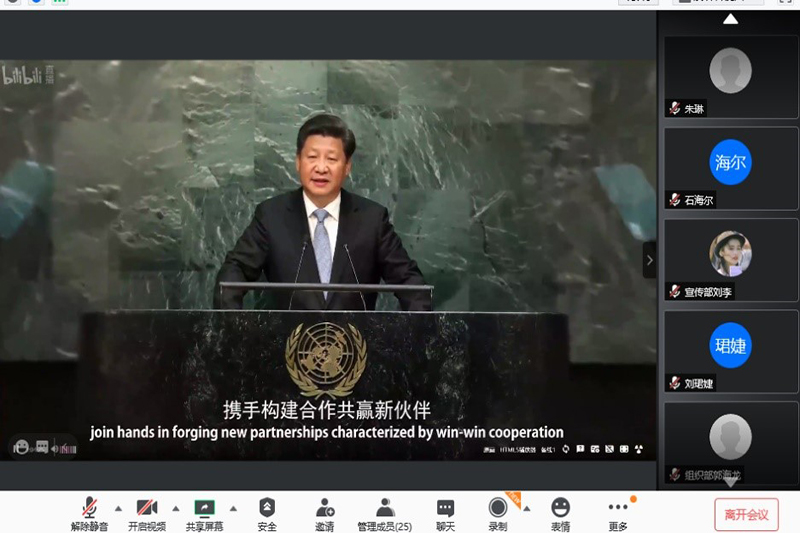
Task: Click the flag icon in the player controls
Action: click(580, 449)
